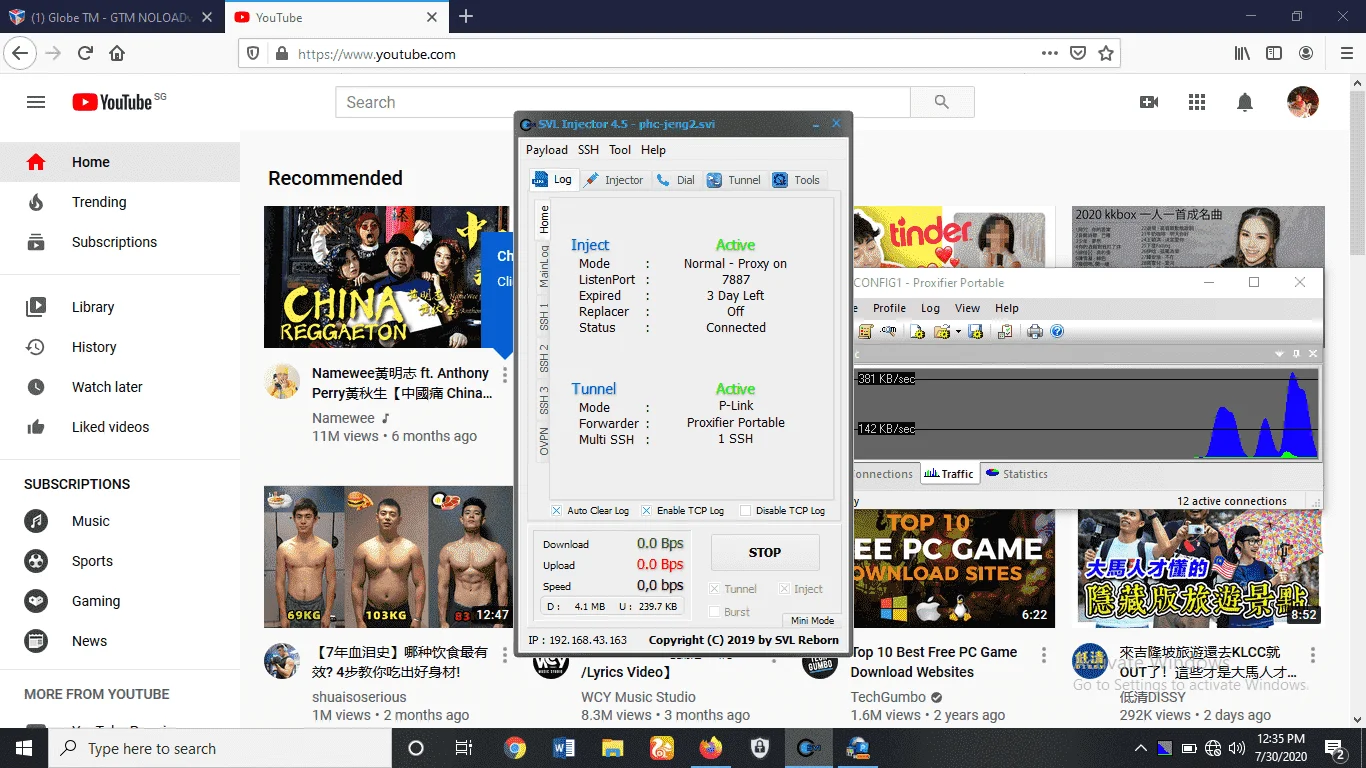
Task: Open YouTube notifications bell
Action: tap(1245, 102)
